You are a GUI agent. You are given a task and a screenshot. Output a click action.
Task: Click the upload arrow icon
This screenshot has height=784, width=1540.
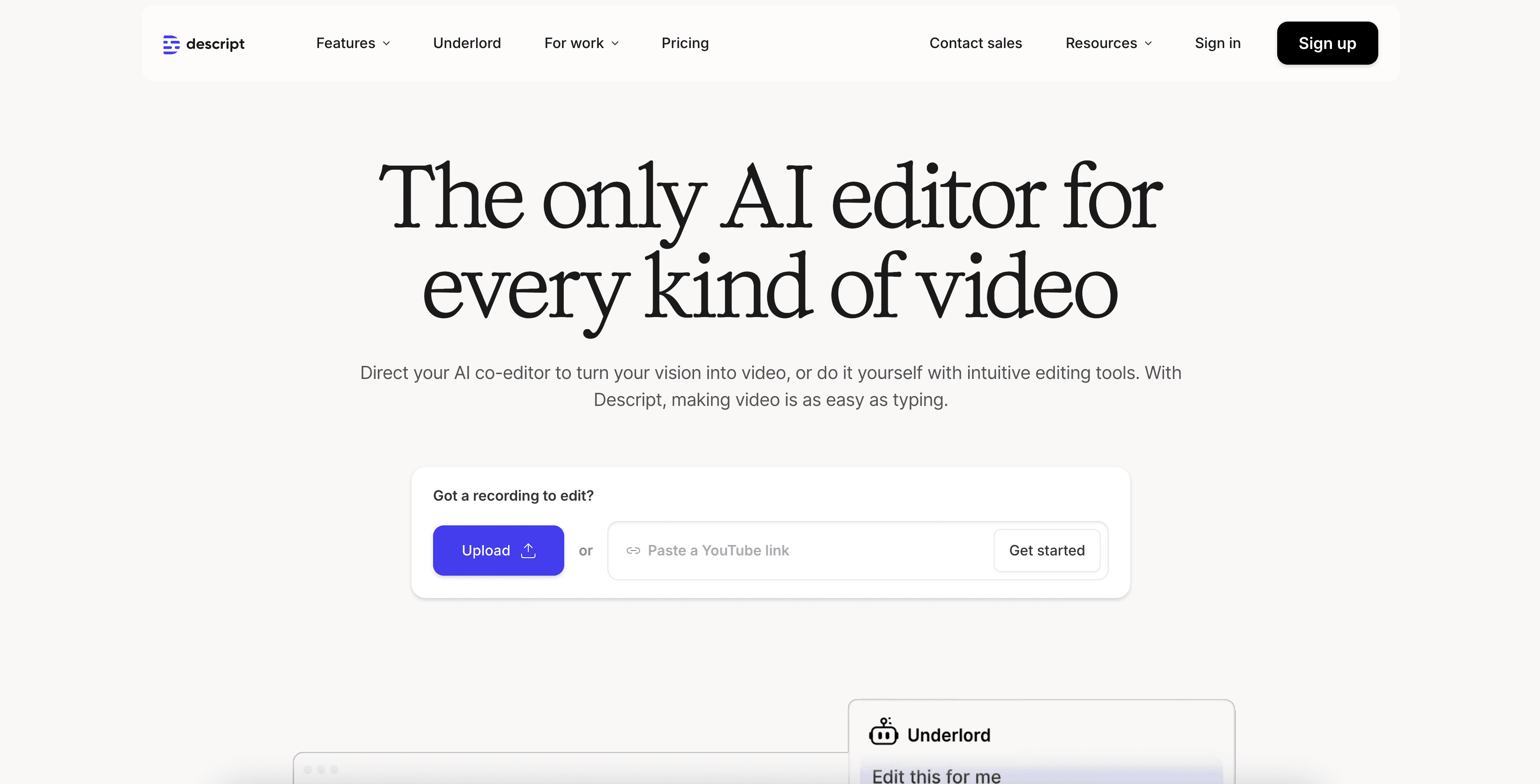[528, 551]
